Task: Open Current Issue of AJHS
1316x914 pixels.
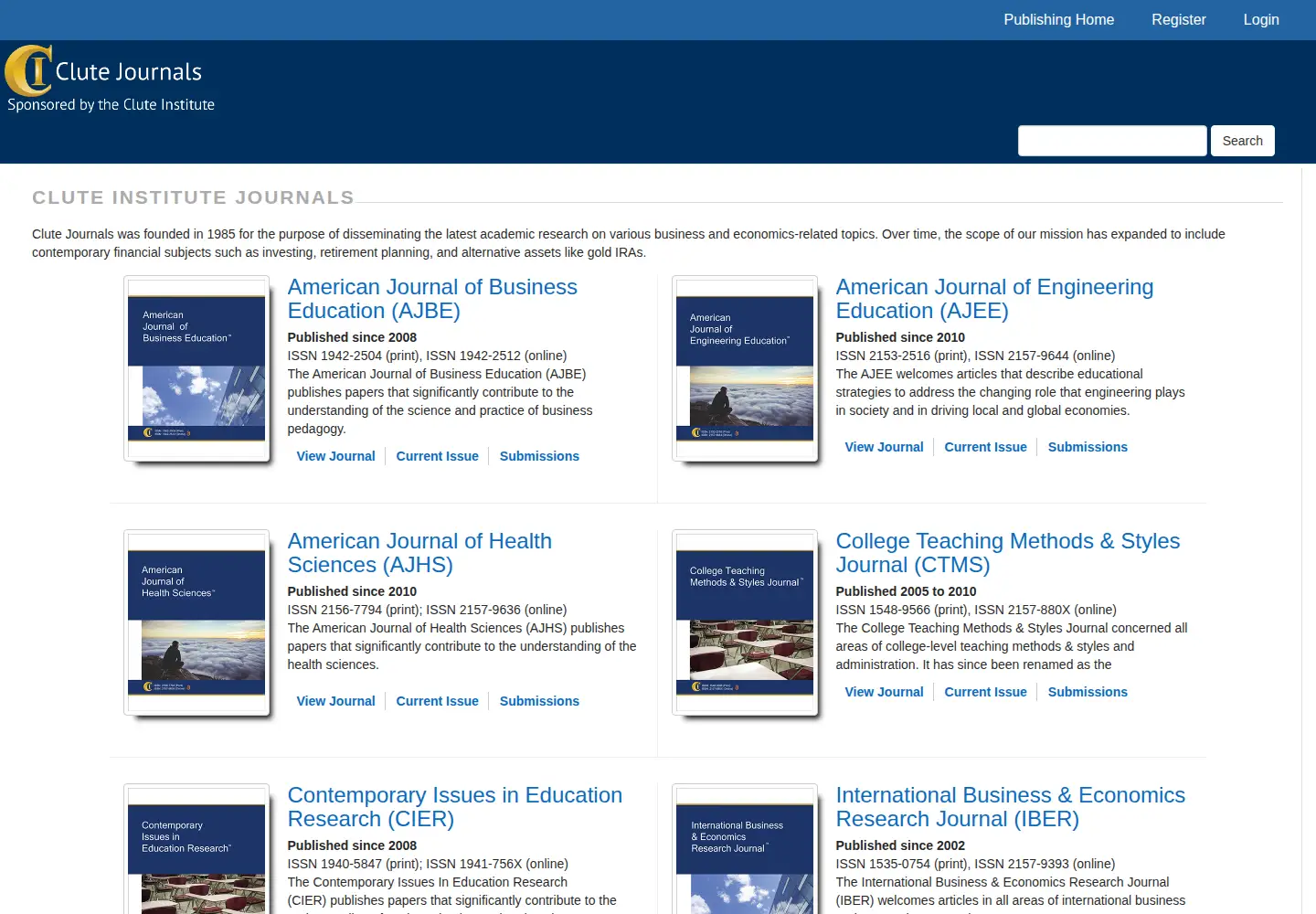Action: tap(437, 701)
